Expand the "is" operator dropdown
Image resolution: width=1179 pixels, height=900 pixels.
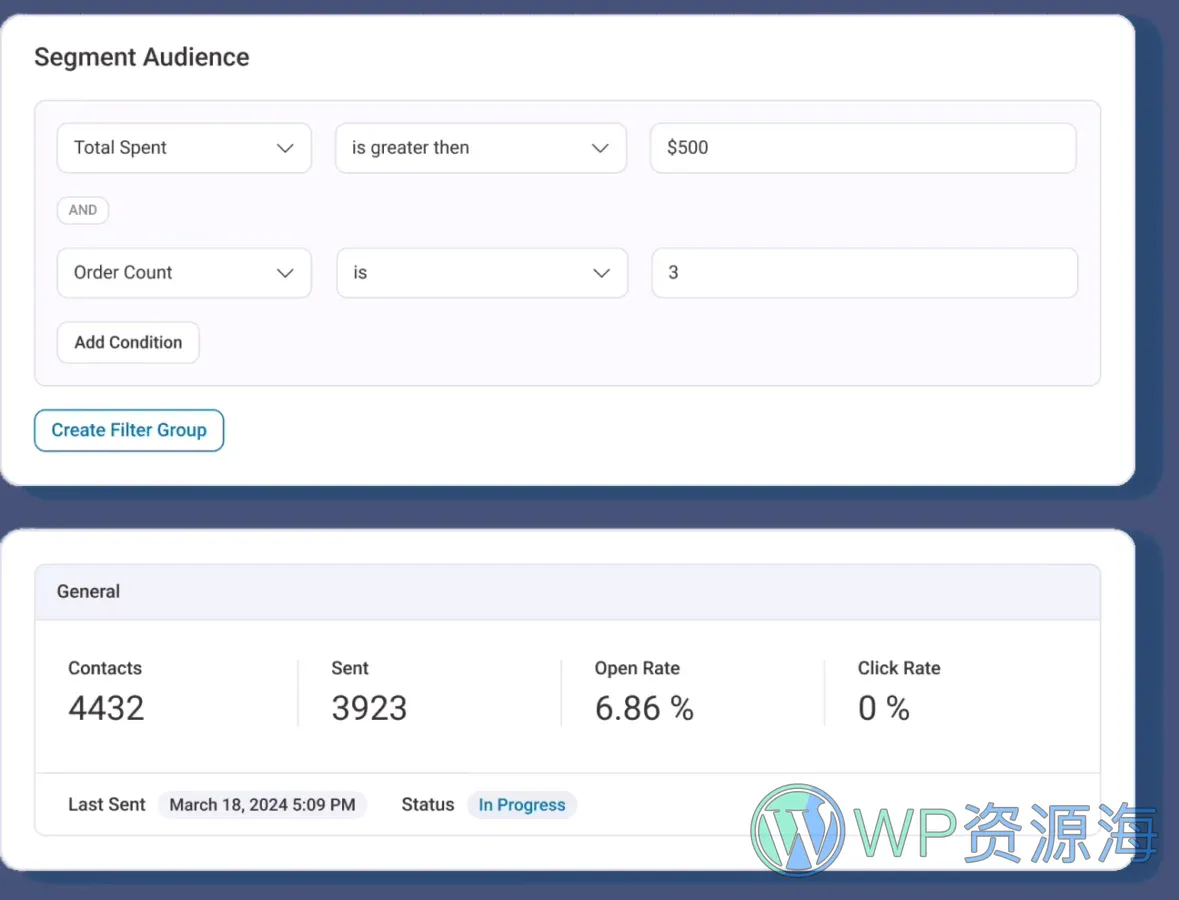coord(481,272)
